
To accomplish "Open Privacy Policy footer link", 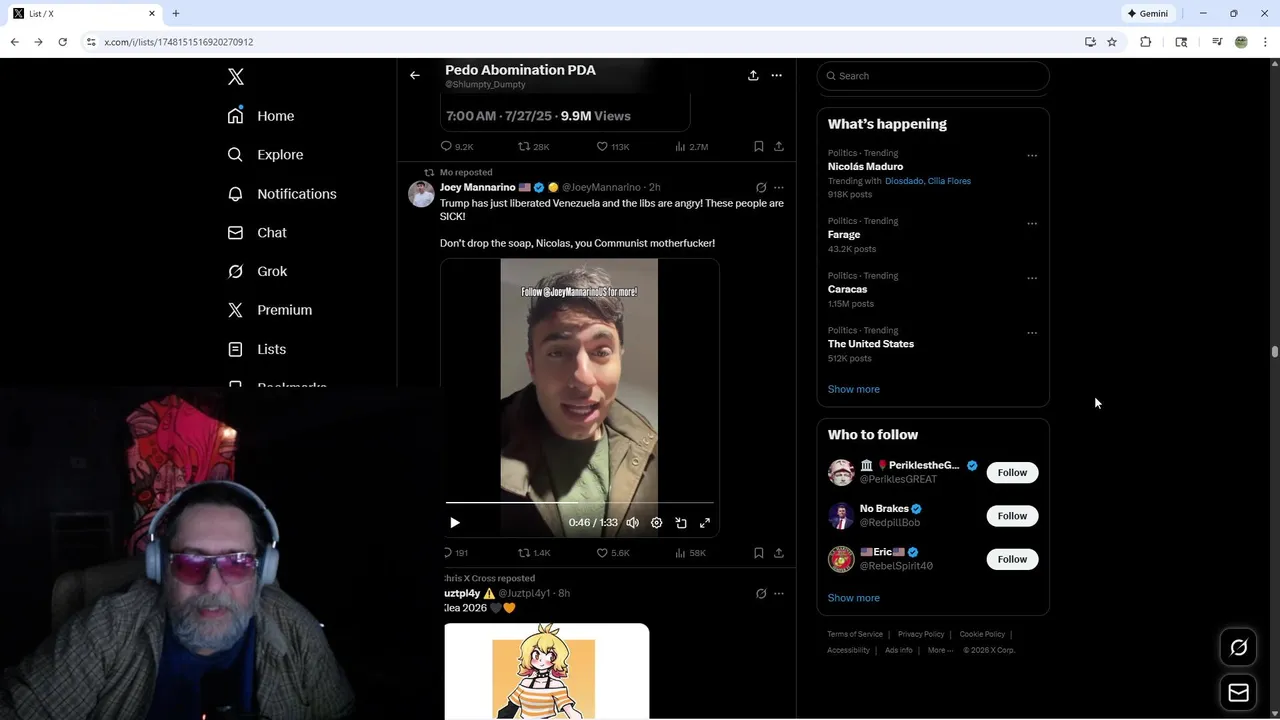I will point(921,634).
